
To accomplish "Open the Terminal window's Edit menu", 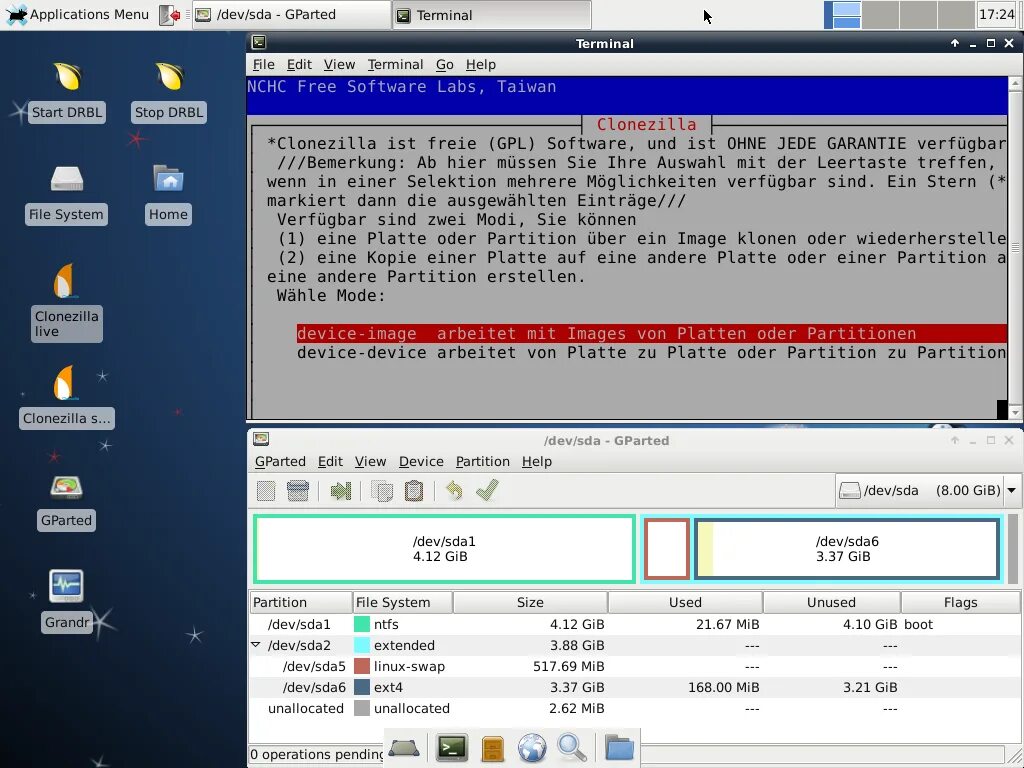I will pos(299,64).
